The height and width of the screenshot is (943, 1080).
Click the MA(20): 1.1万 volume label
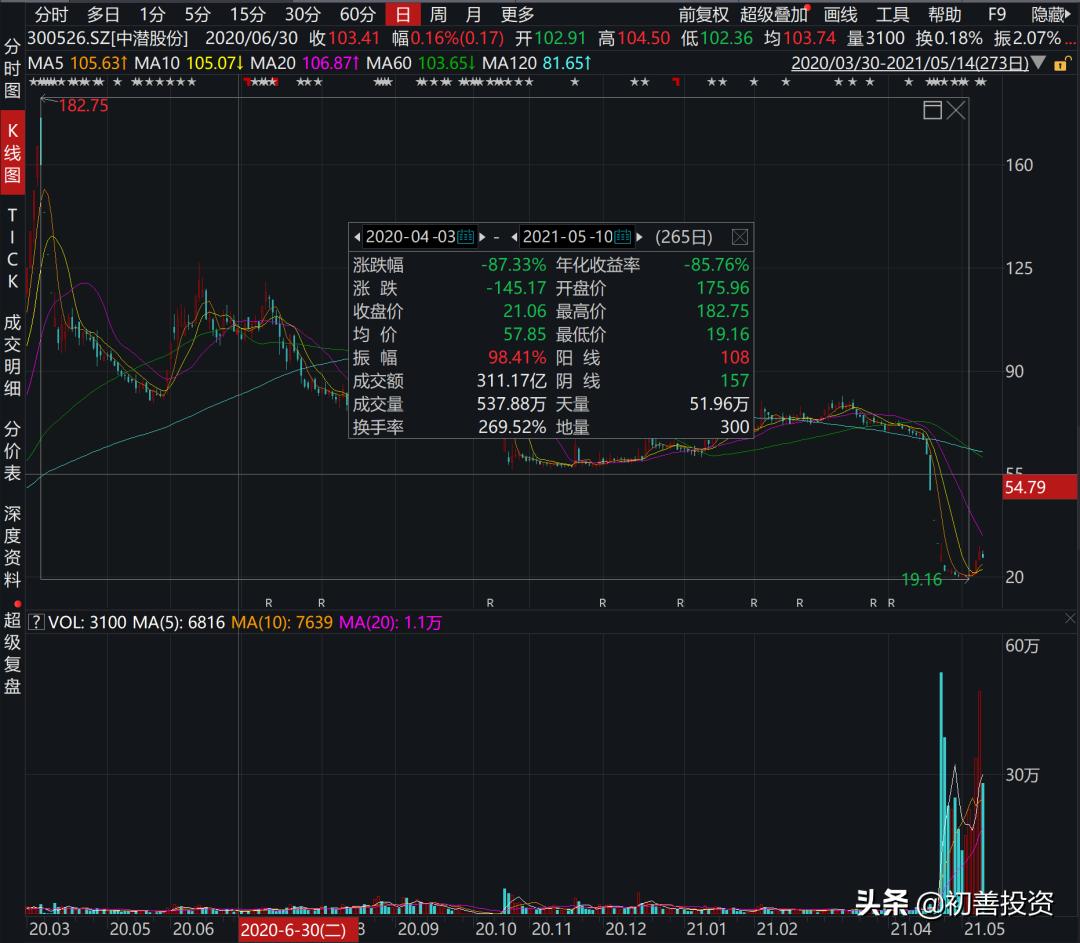click(x=391, y=623)
